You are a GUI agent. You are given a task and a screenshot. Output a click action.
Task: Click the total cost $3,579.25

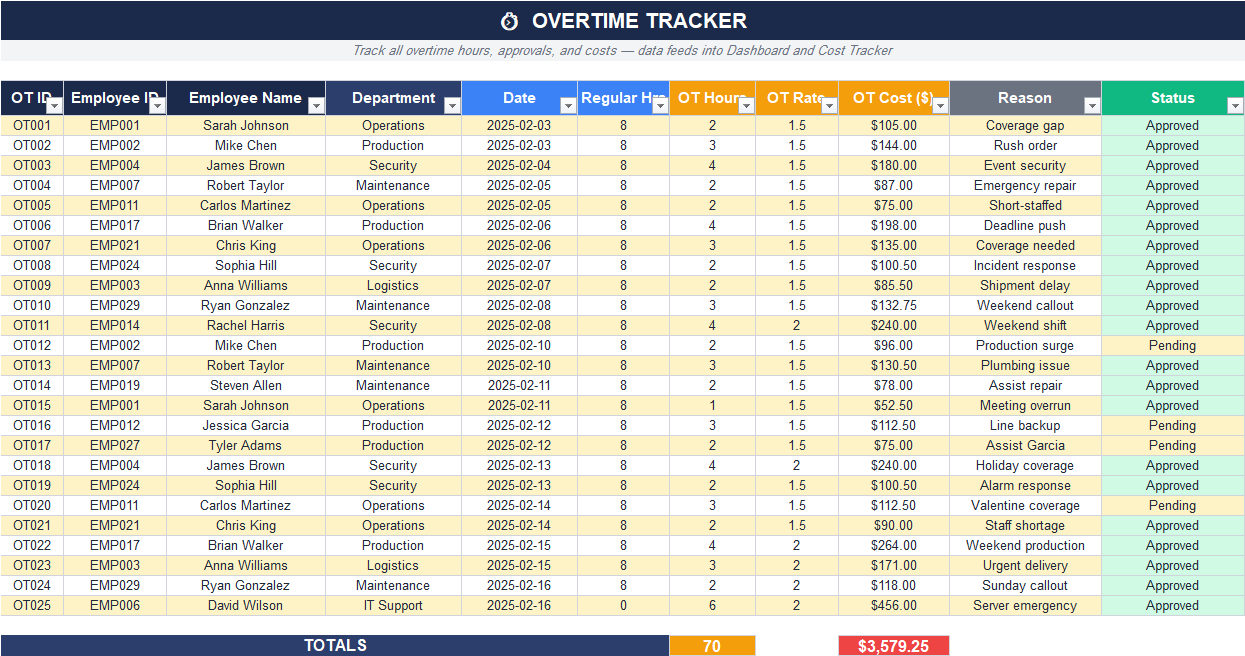click(x=894, y=645)
